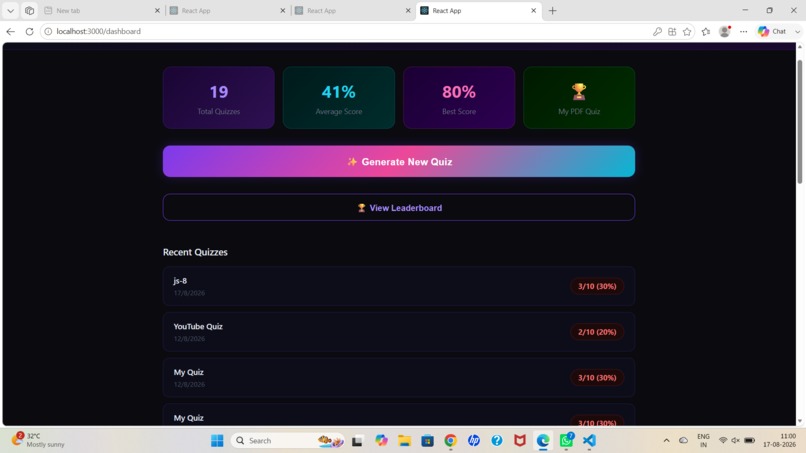This screenshot has height=453, width=806.
Task: Show hidden tray icons chevron
Action: coord(666,441)
